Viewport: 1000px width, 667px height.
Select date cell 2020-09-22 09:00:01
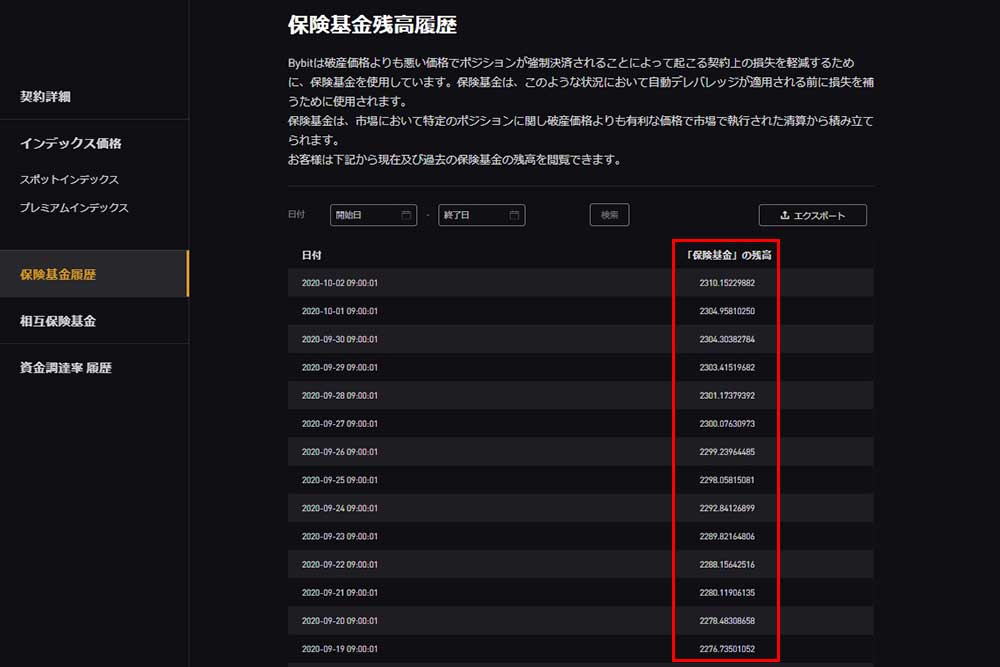[339, 564]
